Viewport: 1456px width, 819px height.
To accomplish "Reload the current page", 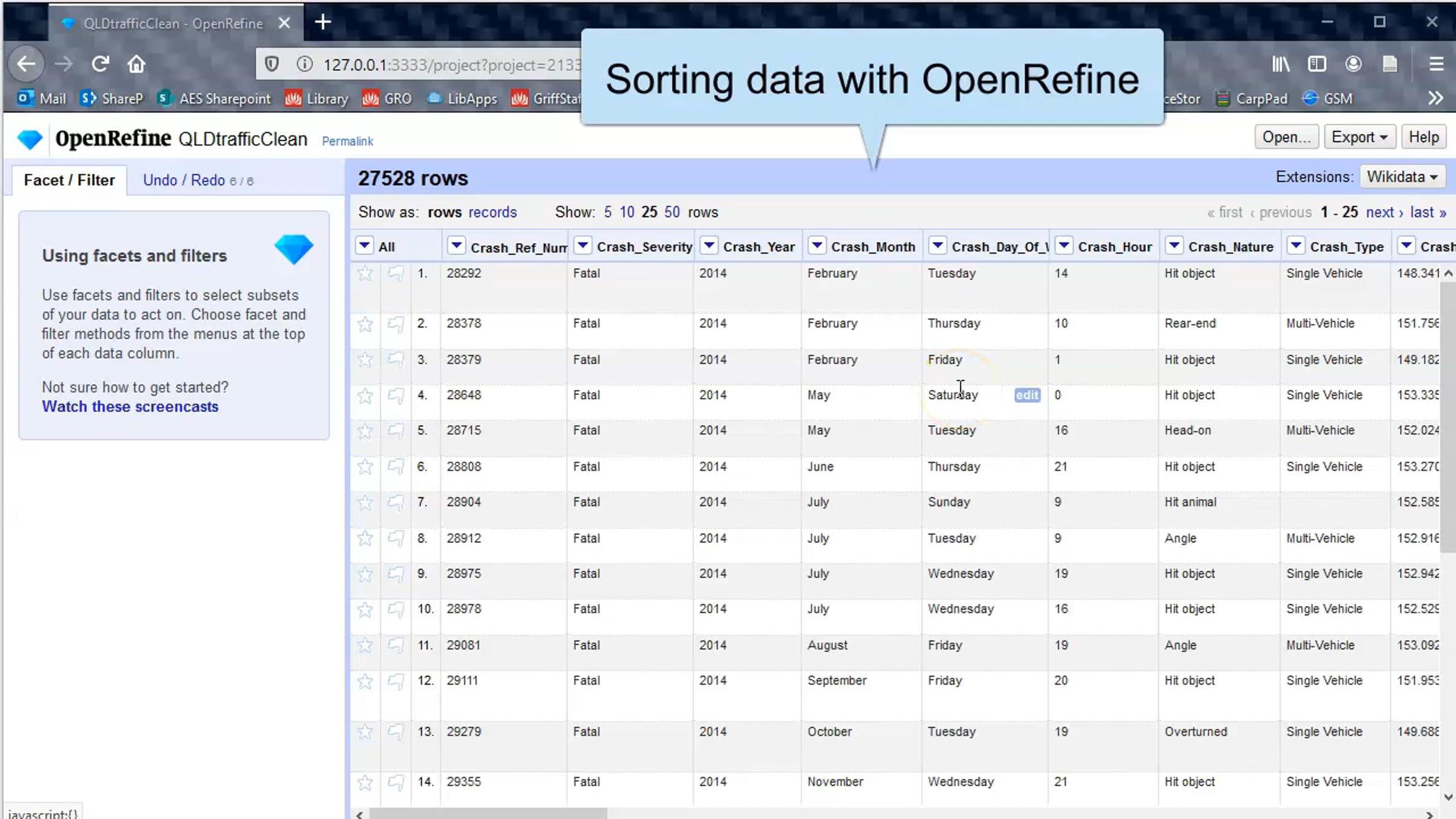I will coord(100,64).
